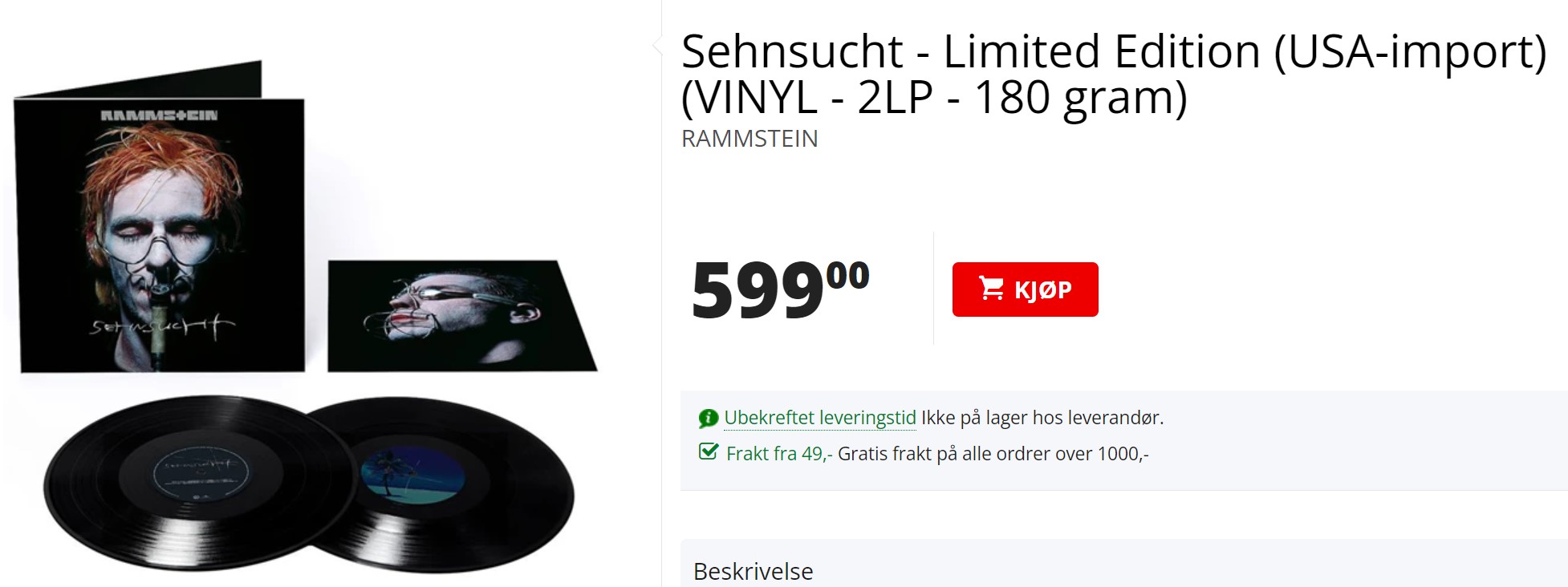Click the blue label on right vinyl record

413,475
